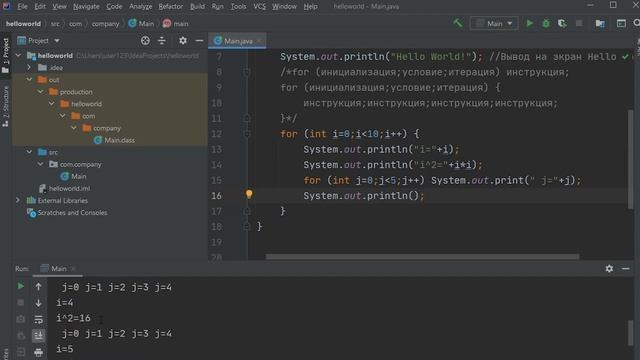The width and height of the screenshot is (640, 360).
Task: Toggle code fold marker on line 8
Action: (x=247, y=72)
